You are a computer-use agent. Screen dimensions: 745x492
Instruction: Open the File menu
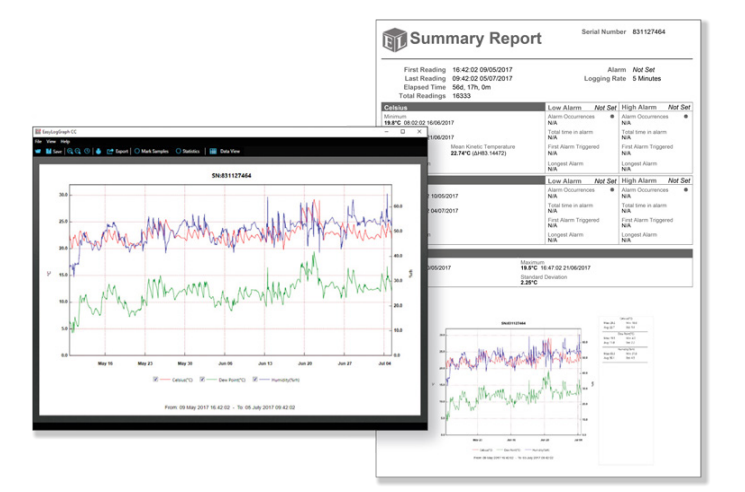click(x=38, y=142)
